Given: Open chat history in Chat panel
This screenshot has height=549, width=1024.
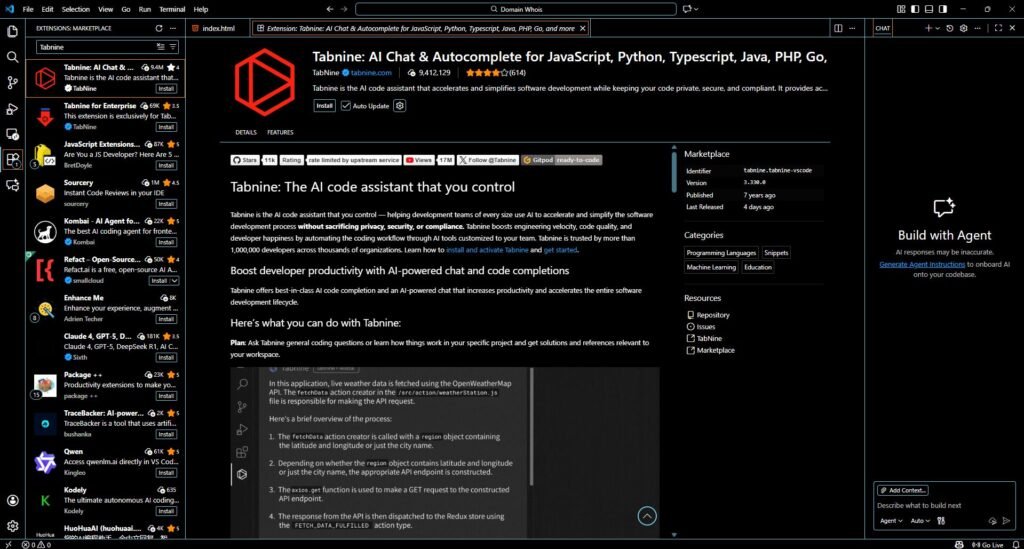Looking at the screenshot, I should tap(950, 29).
